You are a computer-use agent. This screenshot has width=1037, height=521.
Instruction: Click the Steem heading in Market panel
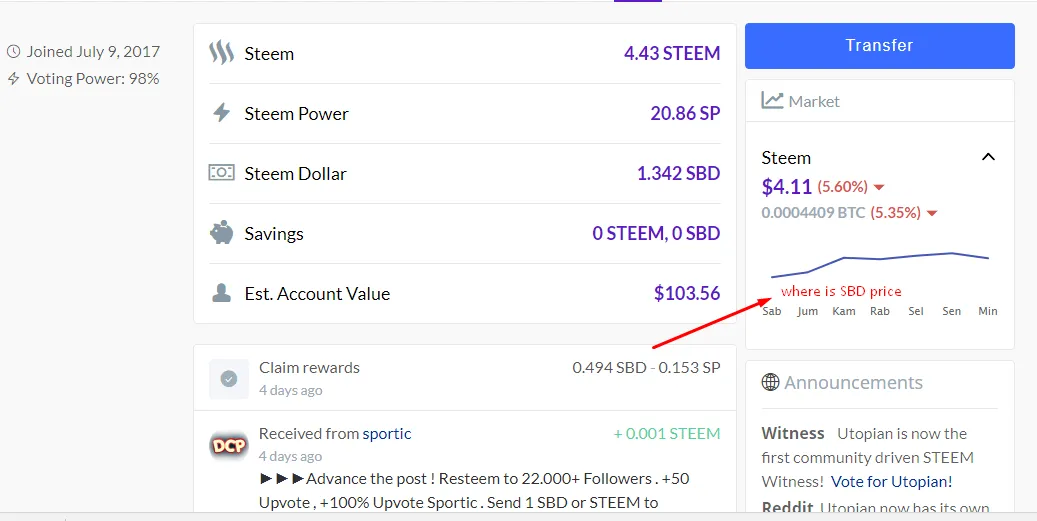pyautogui.click(x=786, y=158)
